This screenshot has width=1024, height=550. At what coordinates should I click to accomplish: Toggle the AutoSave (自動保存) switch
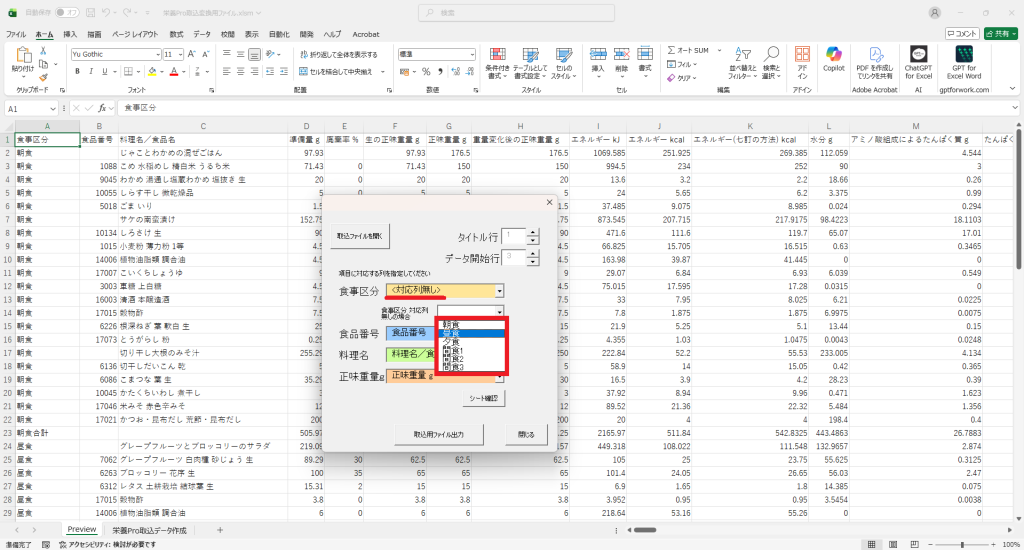pos(68,12)
